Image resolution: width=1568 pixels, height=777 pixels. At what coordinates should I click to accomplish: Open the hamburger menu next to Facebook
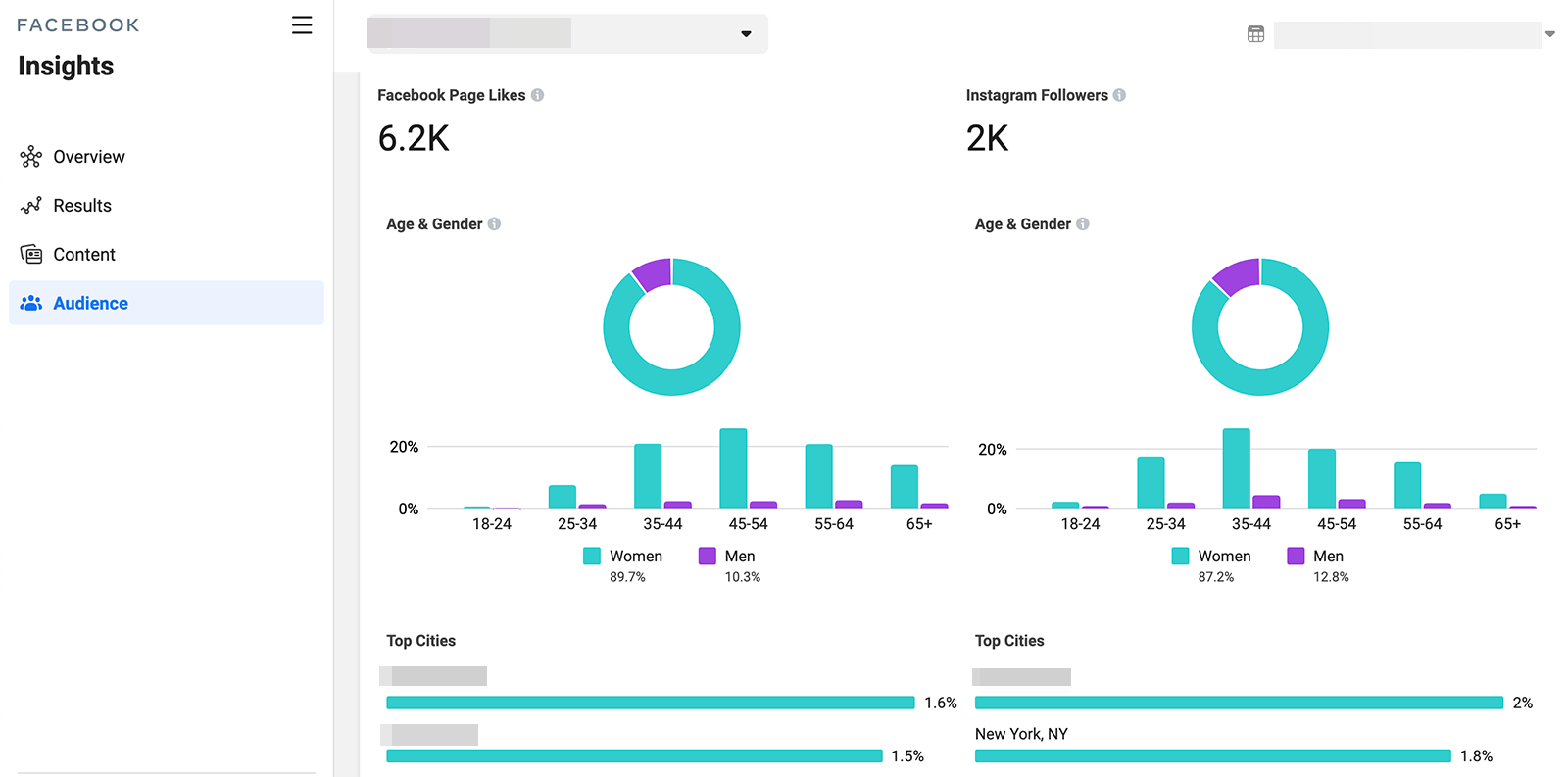click(302, 25)
